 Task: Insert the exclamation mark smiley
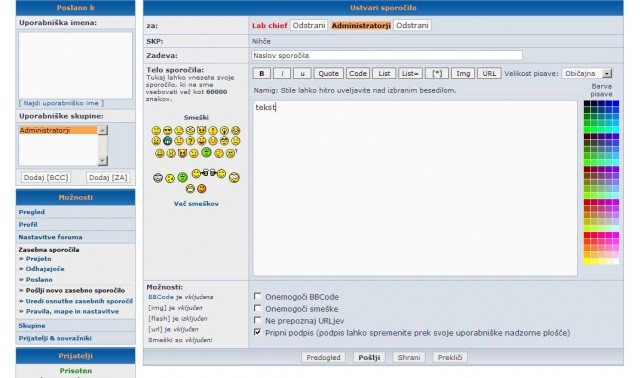[213, 130]
